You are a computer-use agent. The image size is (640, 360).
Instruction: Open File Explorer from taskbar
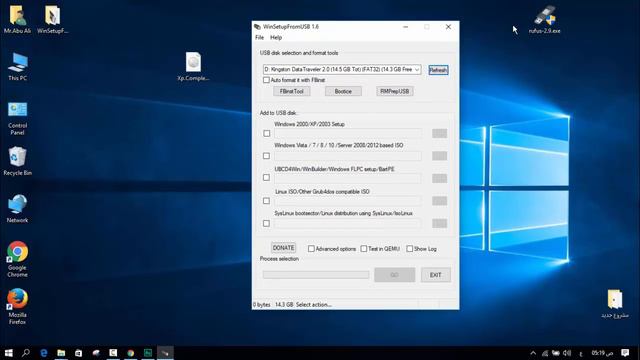point(61,353)
